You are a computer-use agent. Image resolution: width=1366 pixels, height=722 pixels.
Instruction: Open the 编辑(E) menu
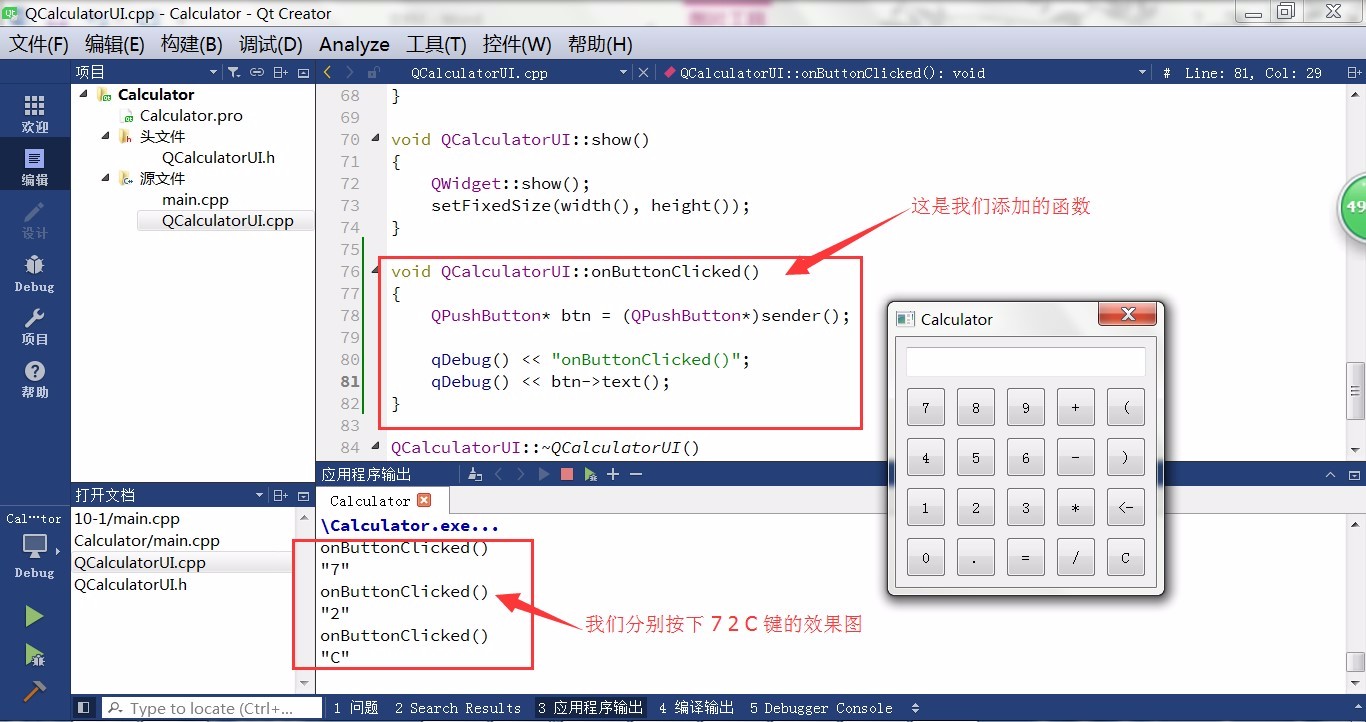[x=114, y=44]
